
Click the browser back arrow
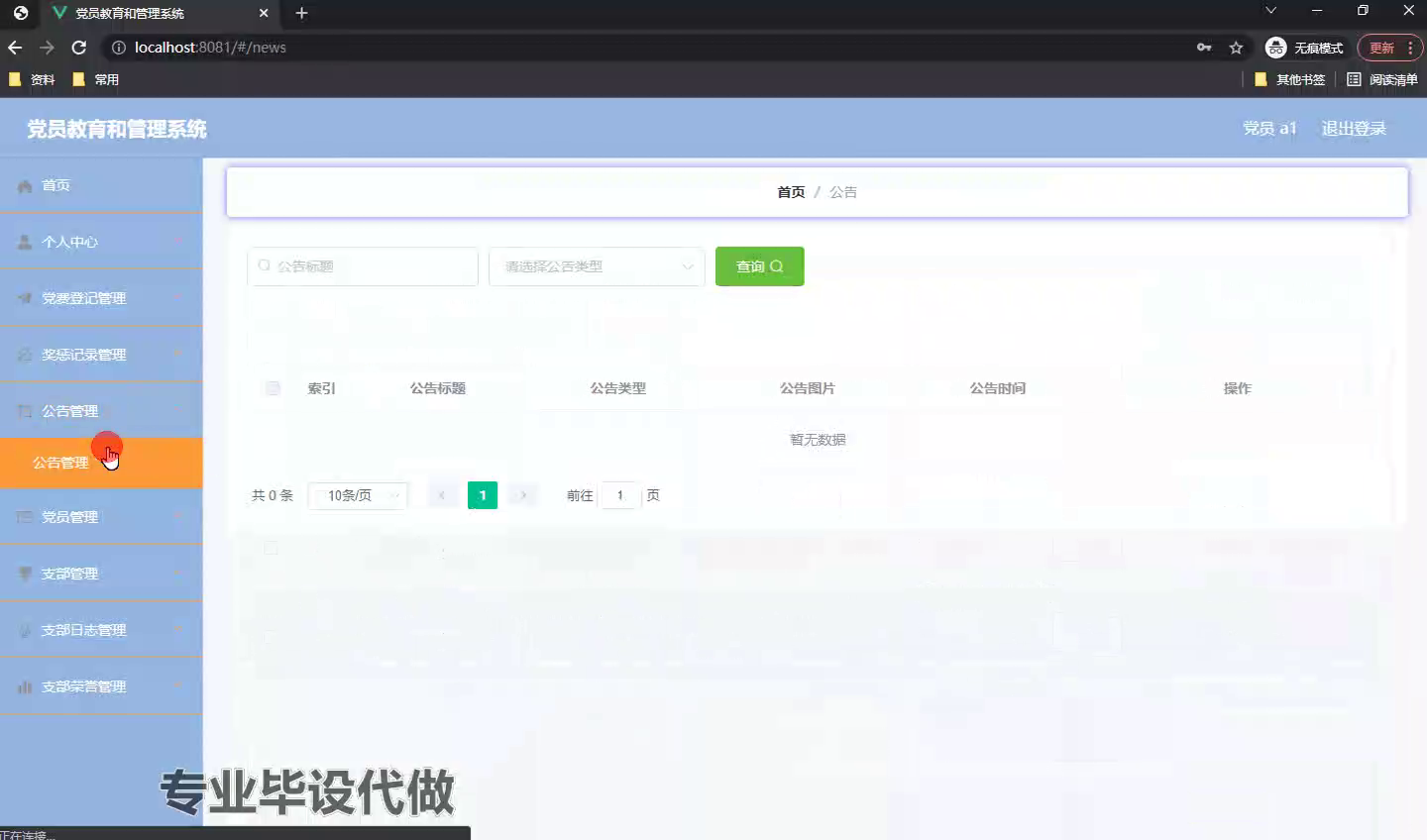15,48
